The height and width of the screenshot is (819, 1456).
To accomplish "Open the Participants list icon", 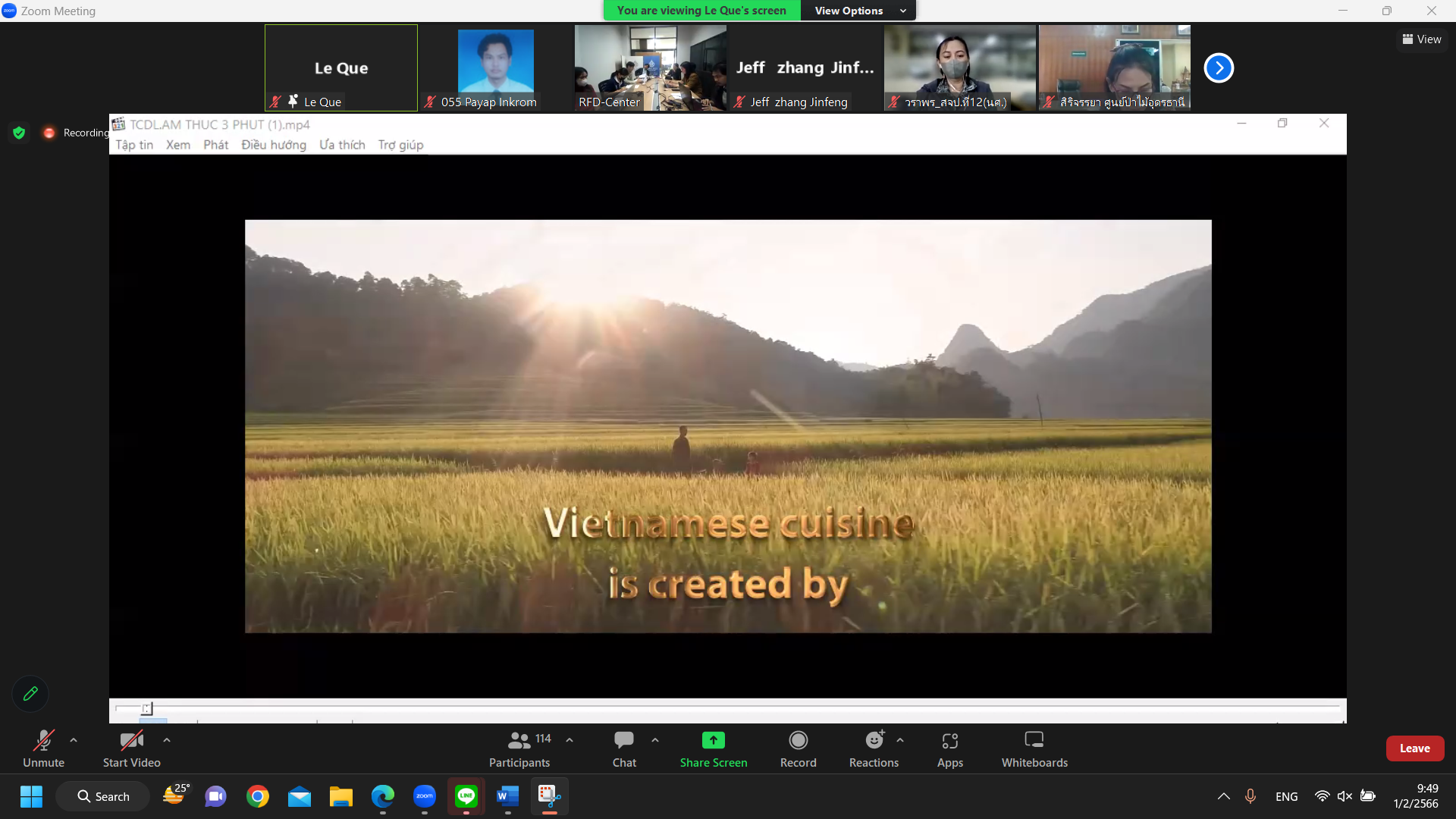I will [x=519, y=740].
